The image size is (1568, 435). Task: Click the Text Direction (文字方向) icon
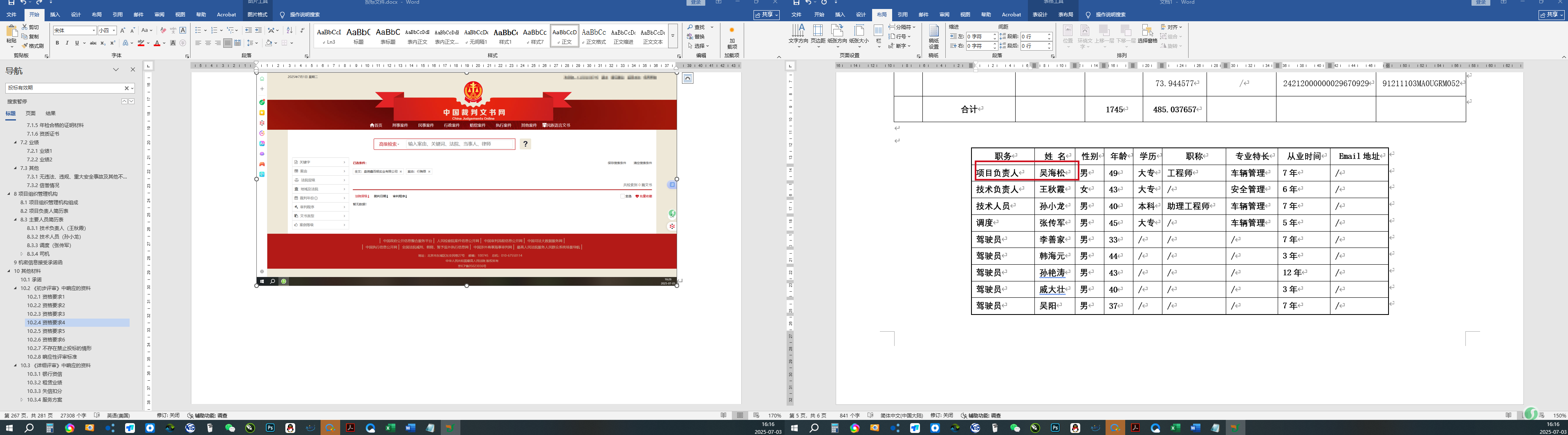(798, 30)
